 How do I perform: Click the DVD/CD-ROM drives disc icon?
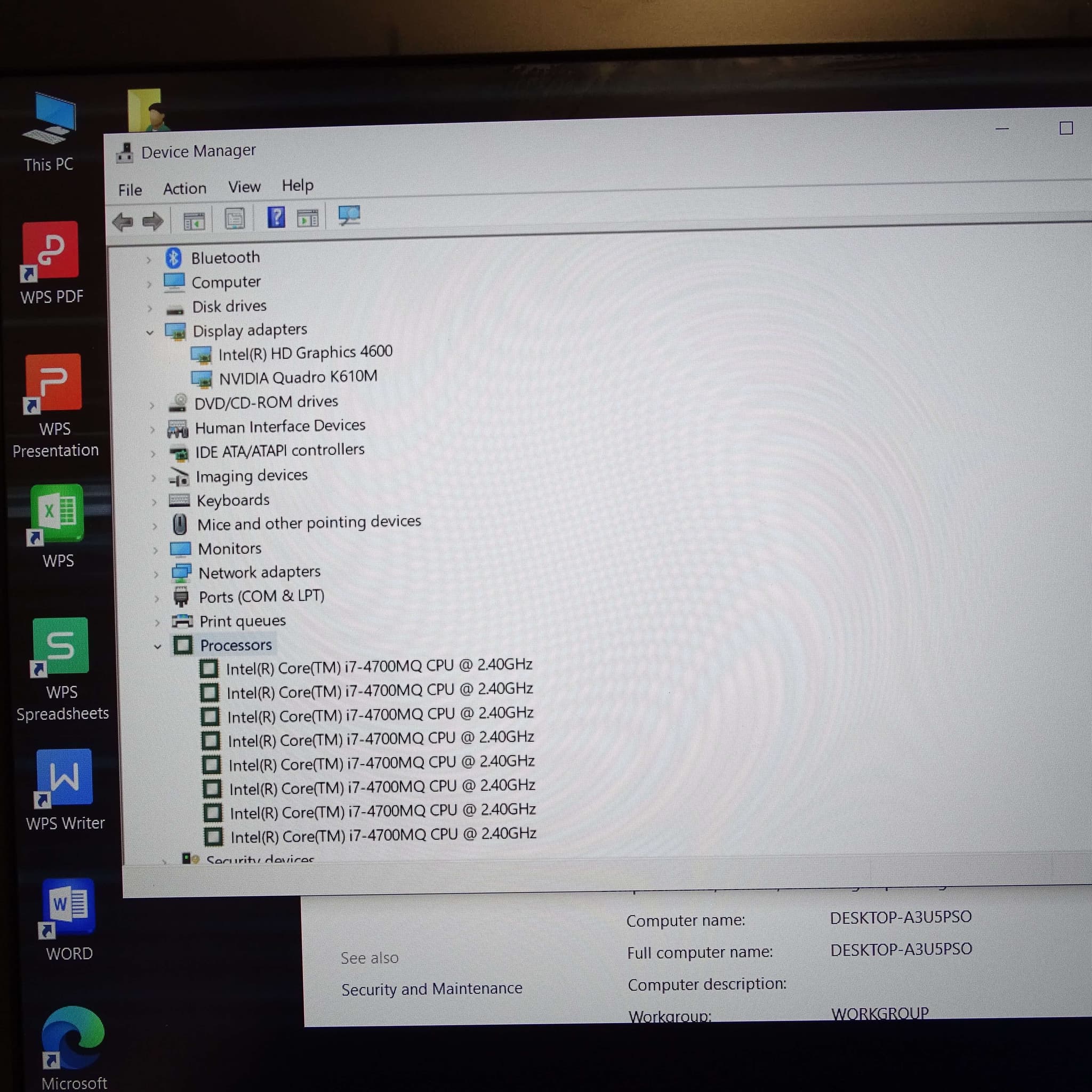(178, 403)
